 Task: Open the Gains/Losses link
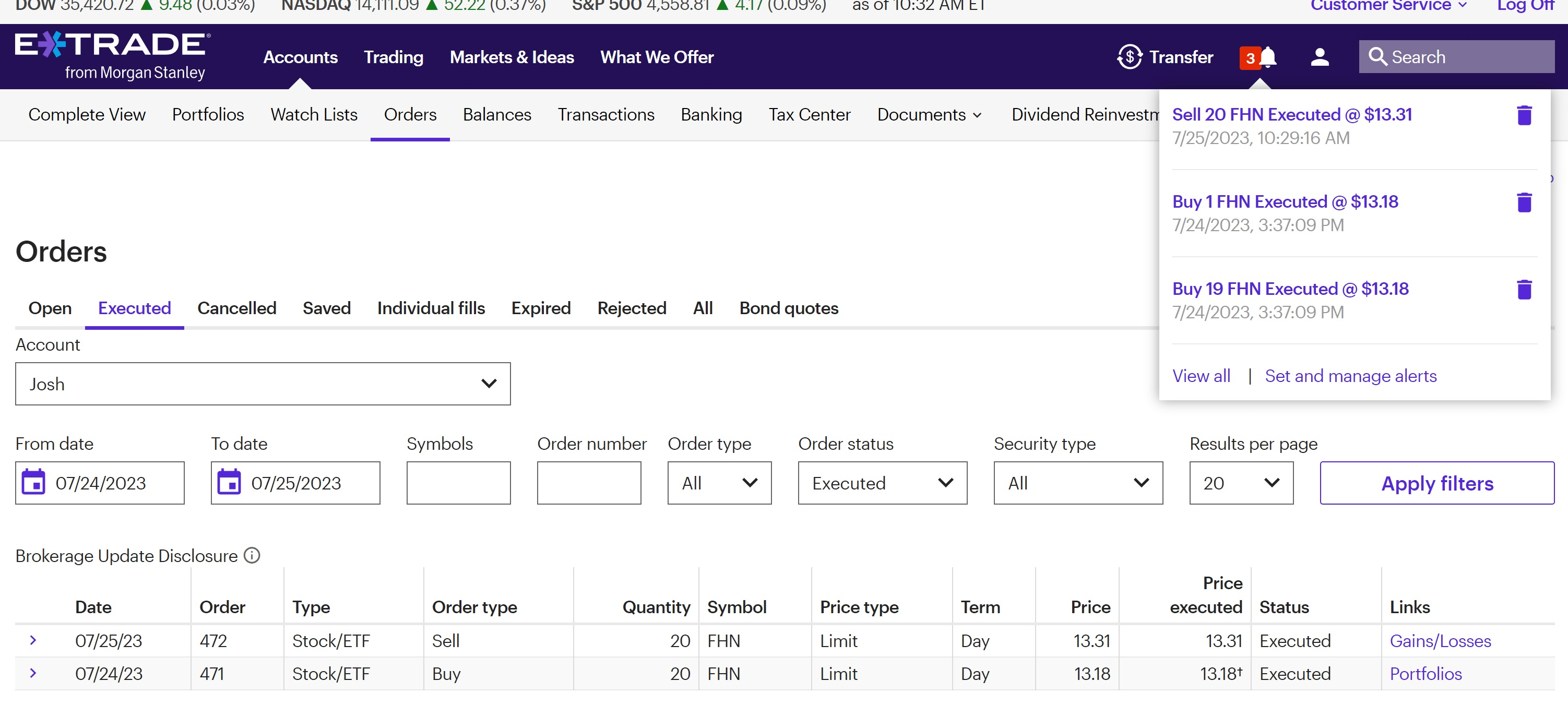click(1440, 640)
